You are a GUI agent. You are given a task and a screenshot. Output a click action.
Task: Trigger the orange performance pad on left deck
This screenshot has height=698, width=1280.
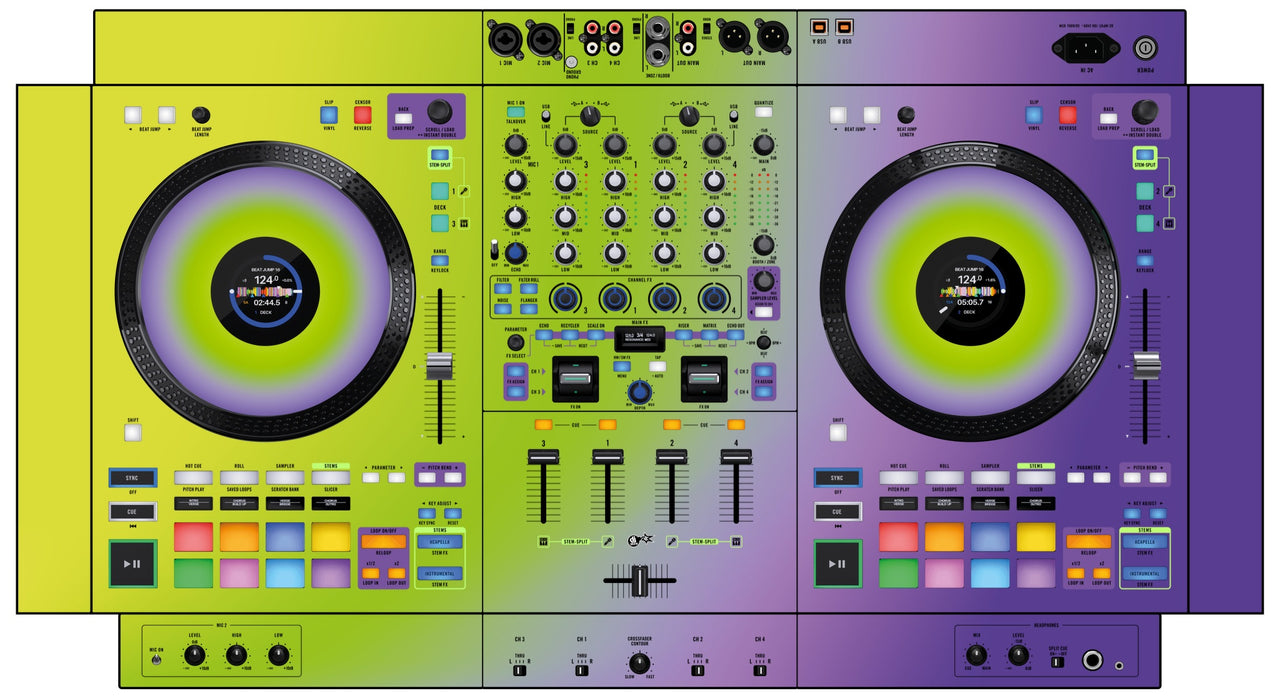tap(239, 537)
